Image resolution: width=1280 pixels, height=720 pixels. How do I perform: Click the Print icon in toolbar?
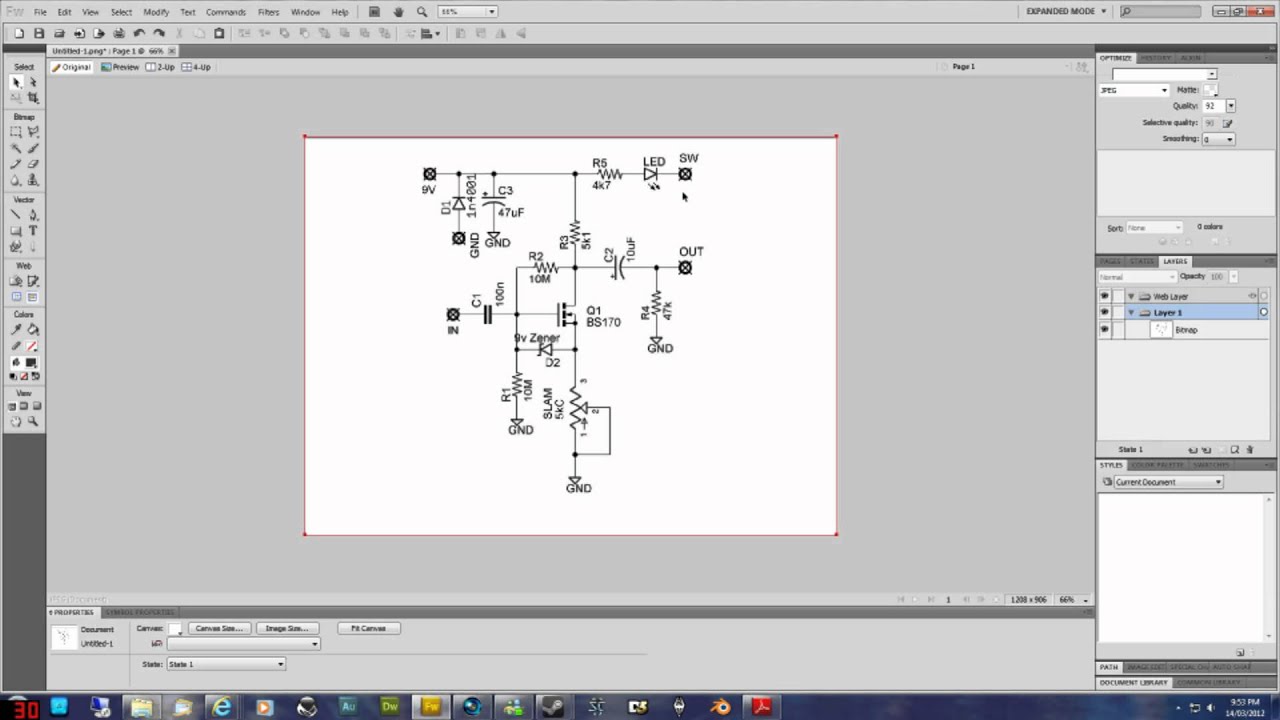pyautogui.click(x=119, y=33)
